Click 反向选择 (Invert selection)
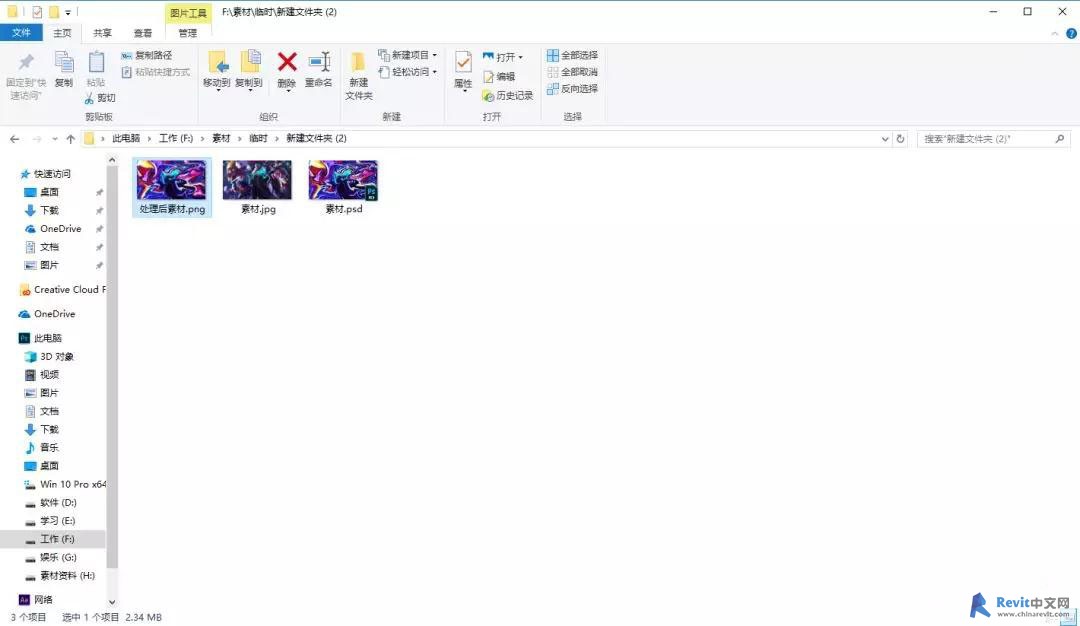 tap(572, 88)
